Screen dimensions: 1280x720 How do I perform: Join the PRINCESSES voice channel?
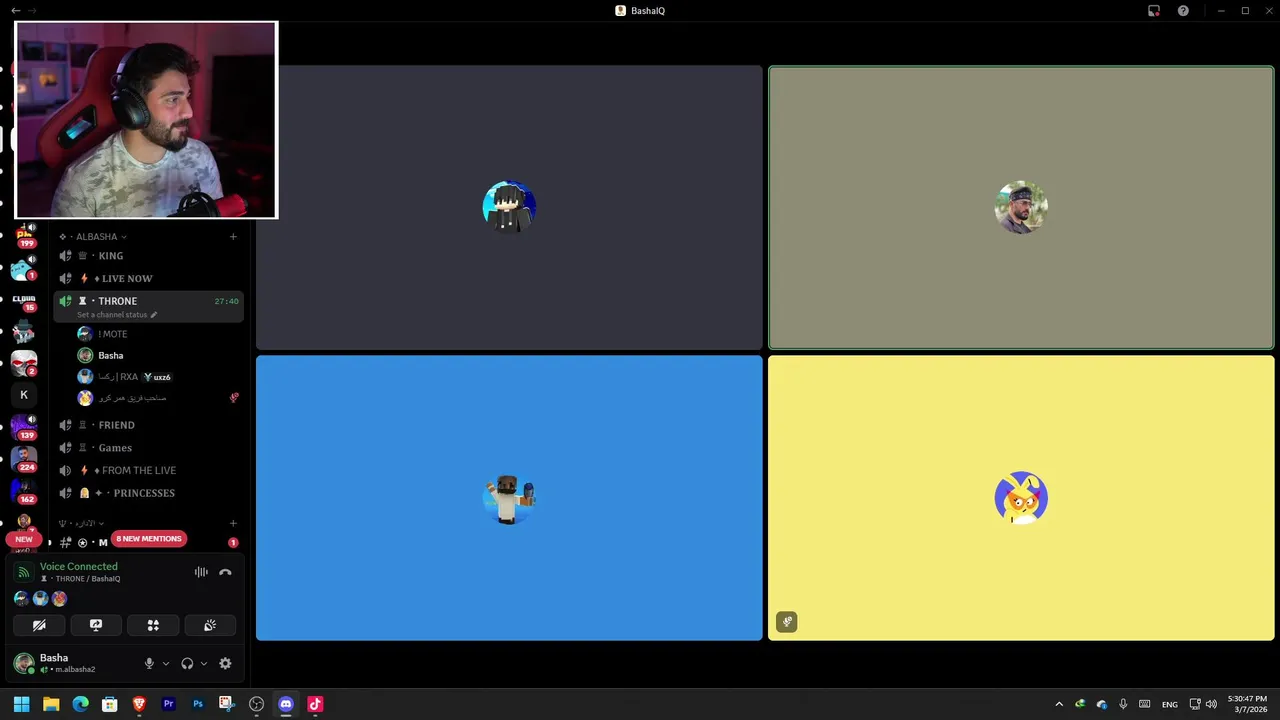coord(148,493)
